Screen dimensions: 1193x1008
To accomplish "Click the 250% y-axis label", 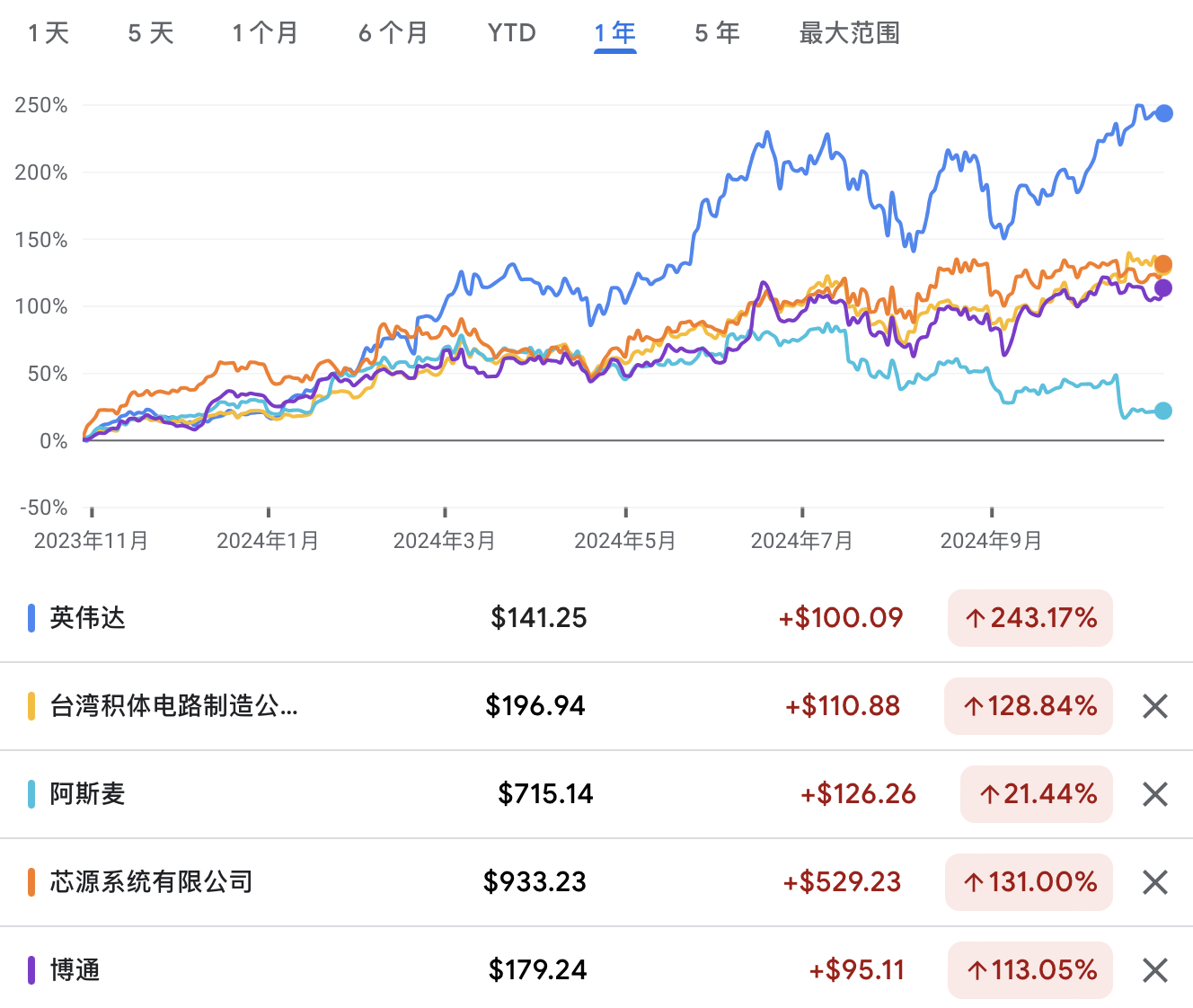I will (x=41, y=105).
